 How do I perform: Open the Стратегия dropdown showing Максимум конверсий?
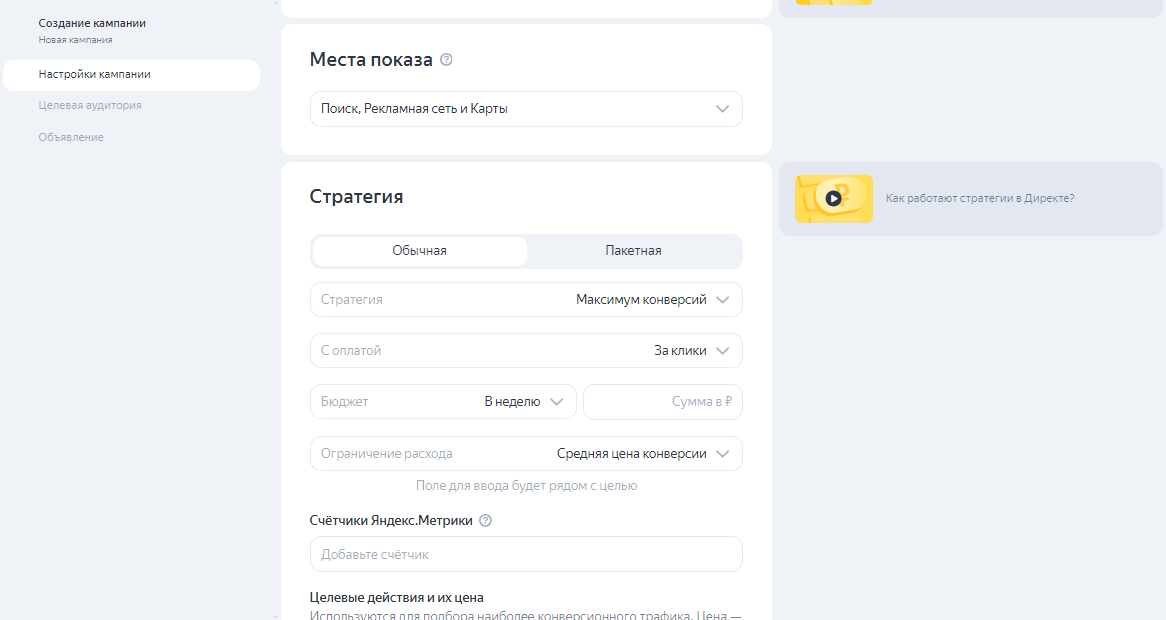(x=526, y=300)
